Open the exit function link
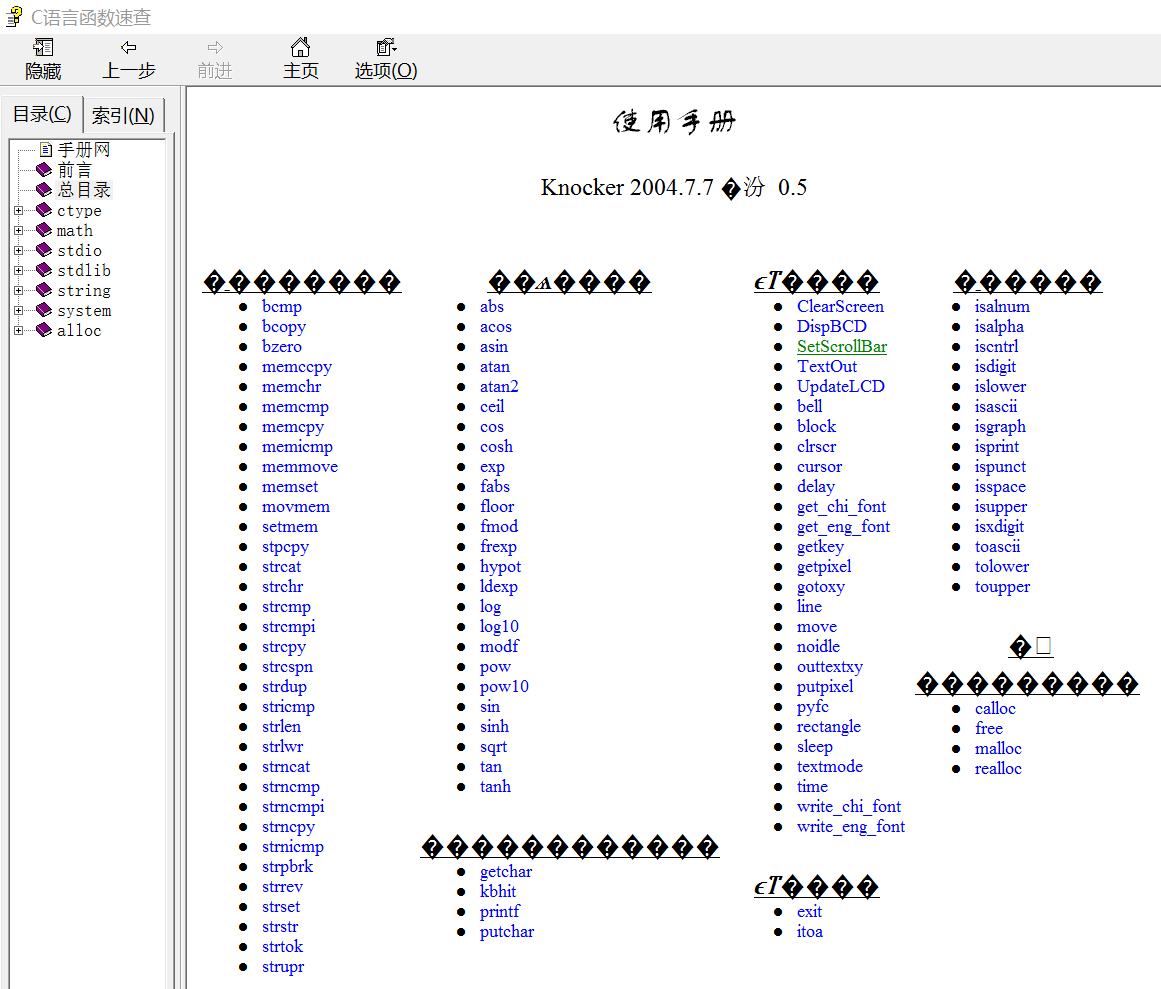1161x989 pixels. tap(809, 911)
